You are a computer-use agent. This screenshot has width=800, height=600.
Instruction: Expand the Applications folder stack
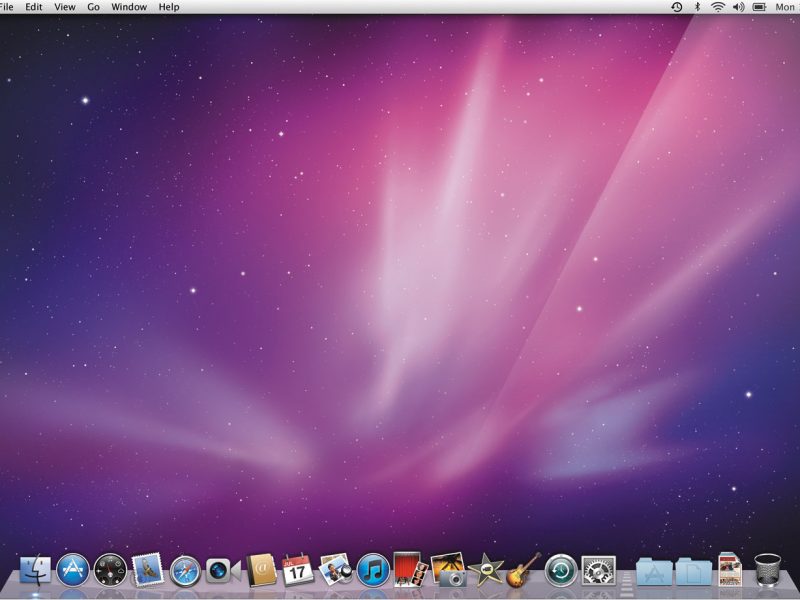coord(654,571)
